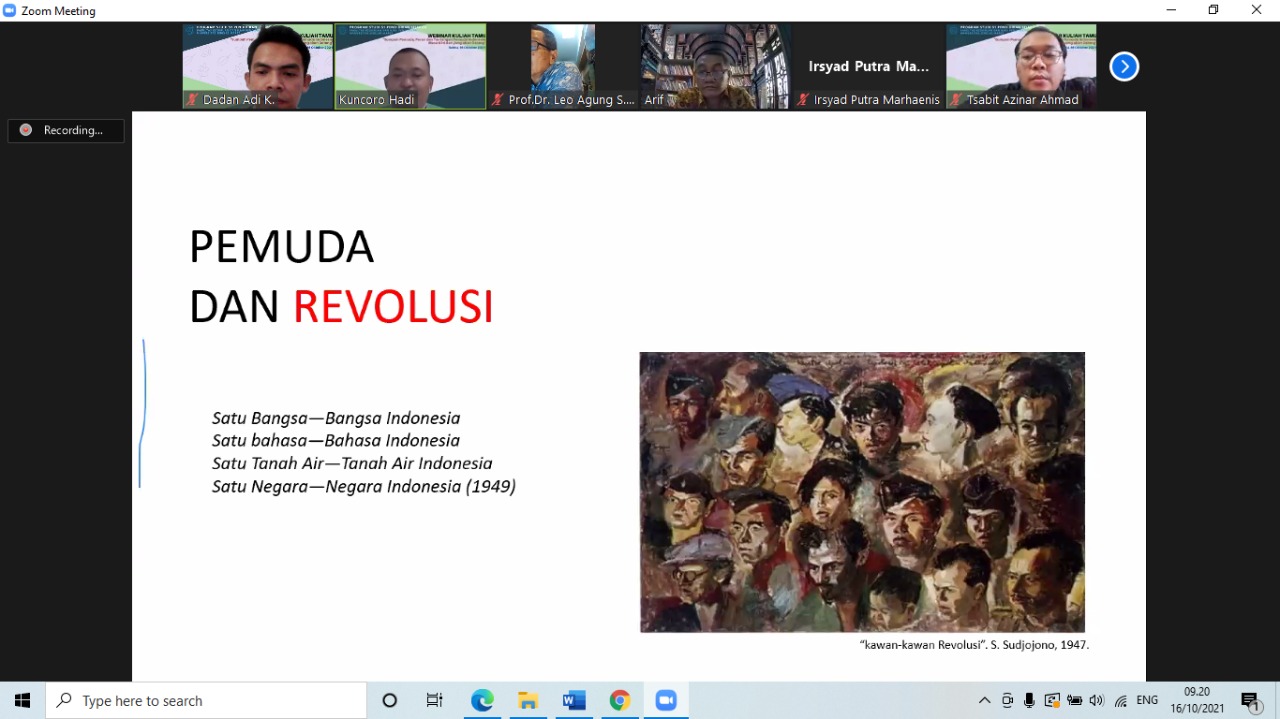This screenshot has width=1280, height=719.
Task: Click the slide heading "PEMUDA"
Action: 281,247
